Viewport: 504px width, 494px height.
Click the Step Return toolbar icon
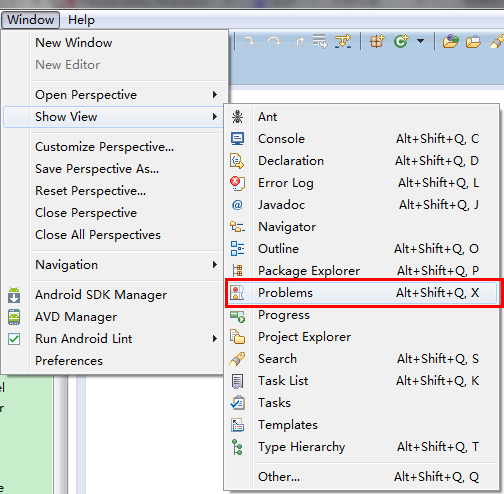pos(298,42)
